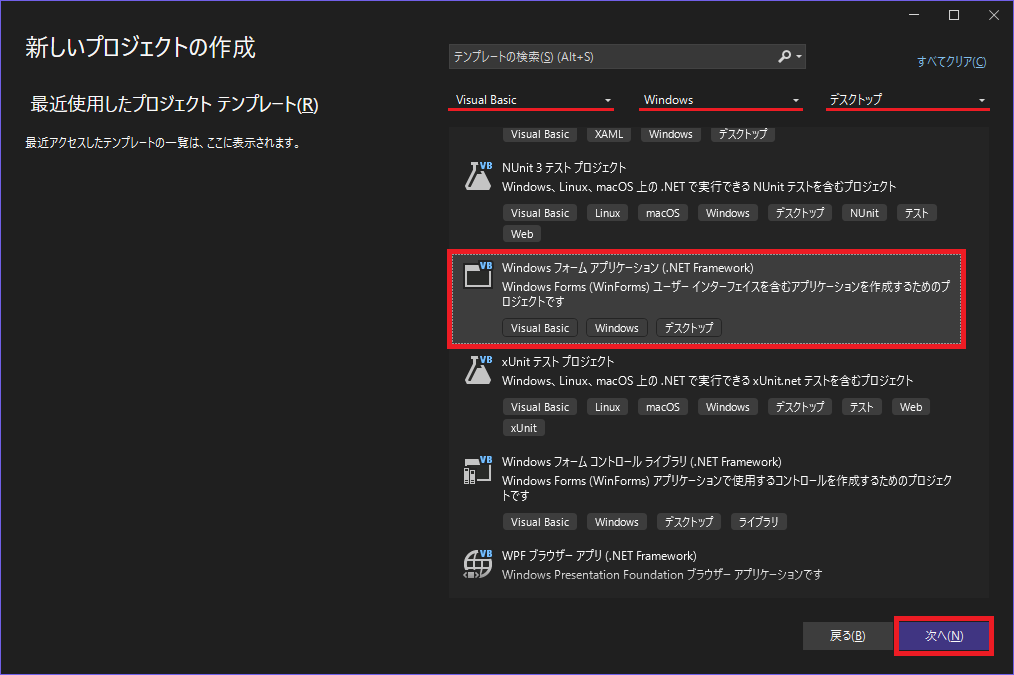The image size is (1014, 675).
Task: Click the Windows Forms control library icon
Action: tap(478, 469)
